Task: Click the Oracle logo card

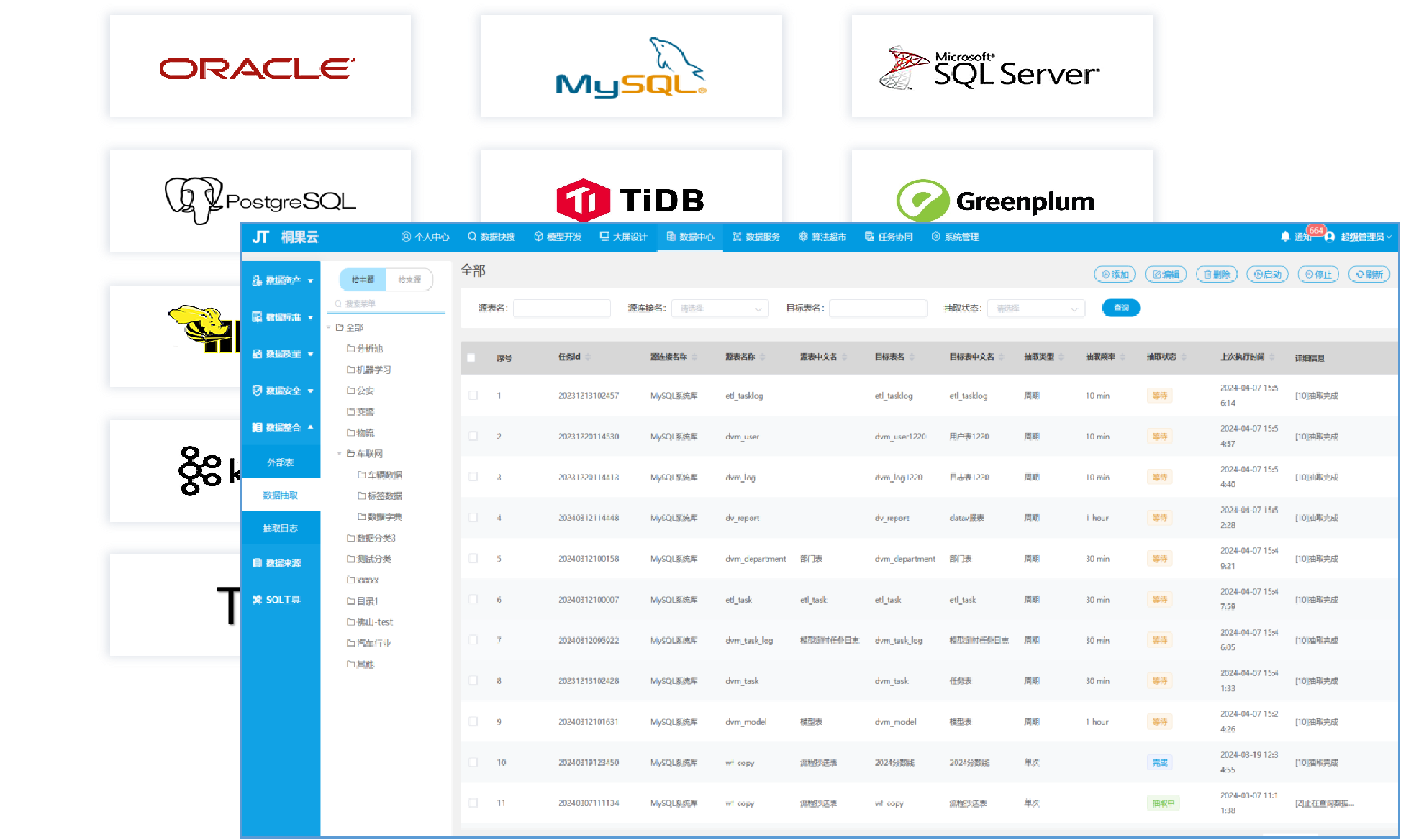Action: pyautogui.click(x=260, y=66)
